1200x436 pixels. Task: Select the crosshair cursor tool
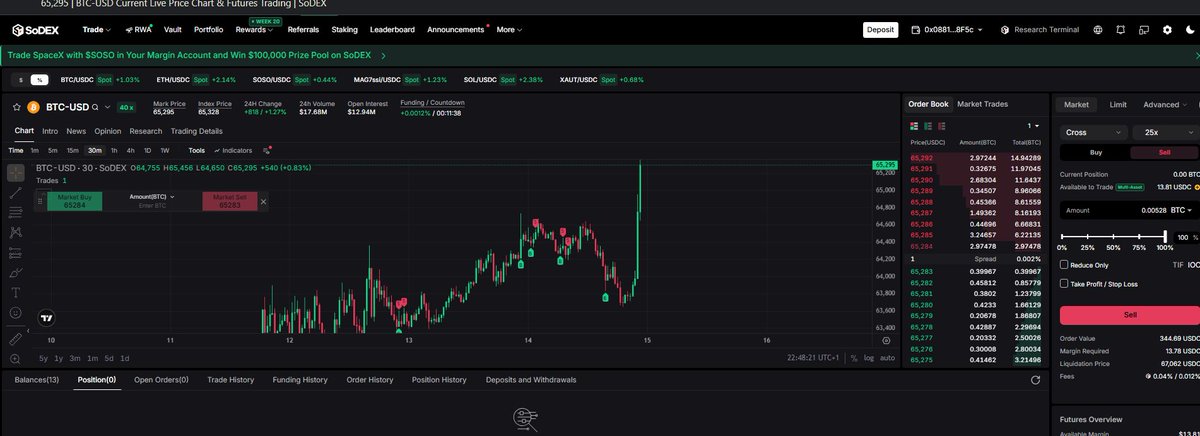[16, 173]
